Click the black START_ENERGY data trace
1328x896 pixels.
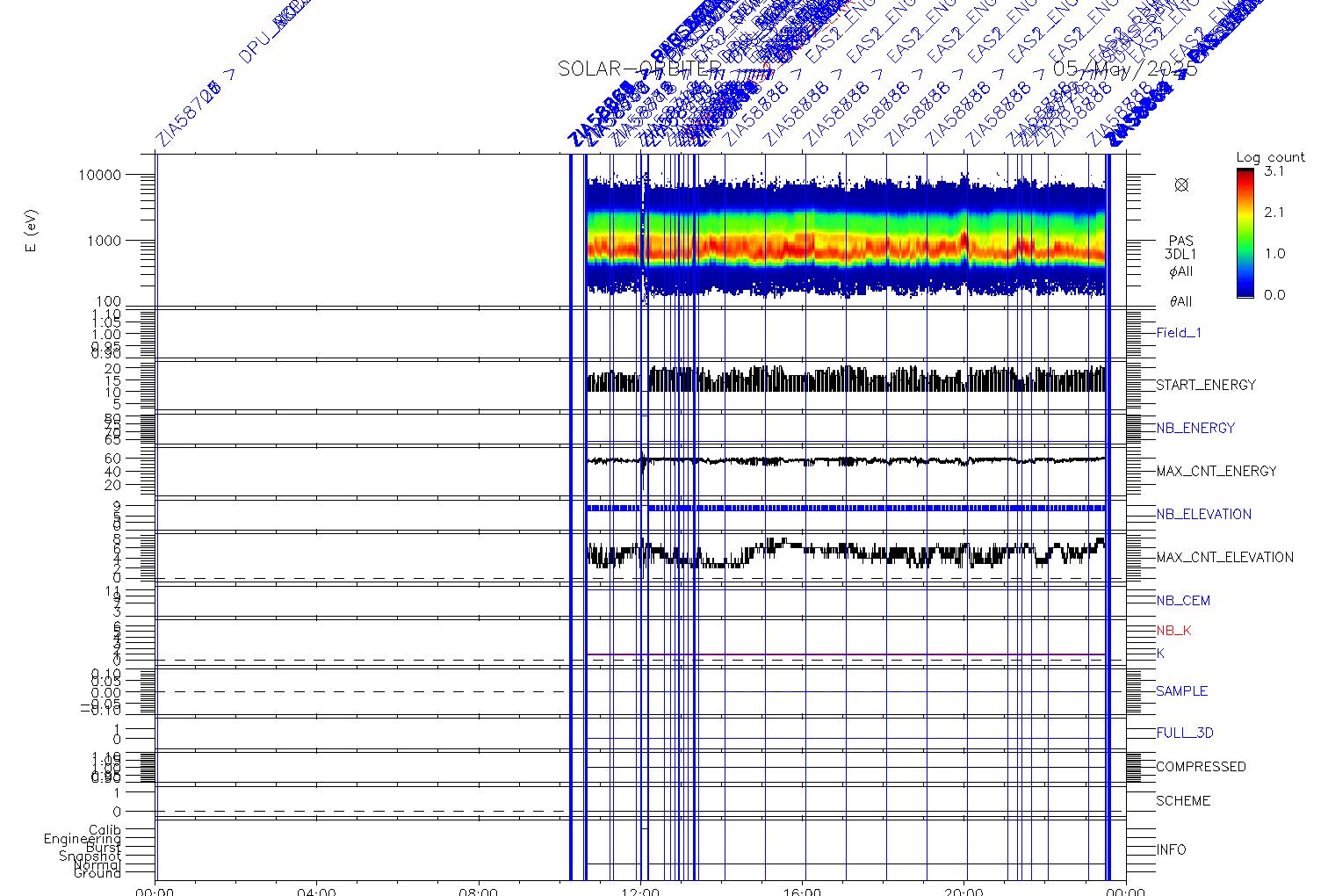coord(846,379)
